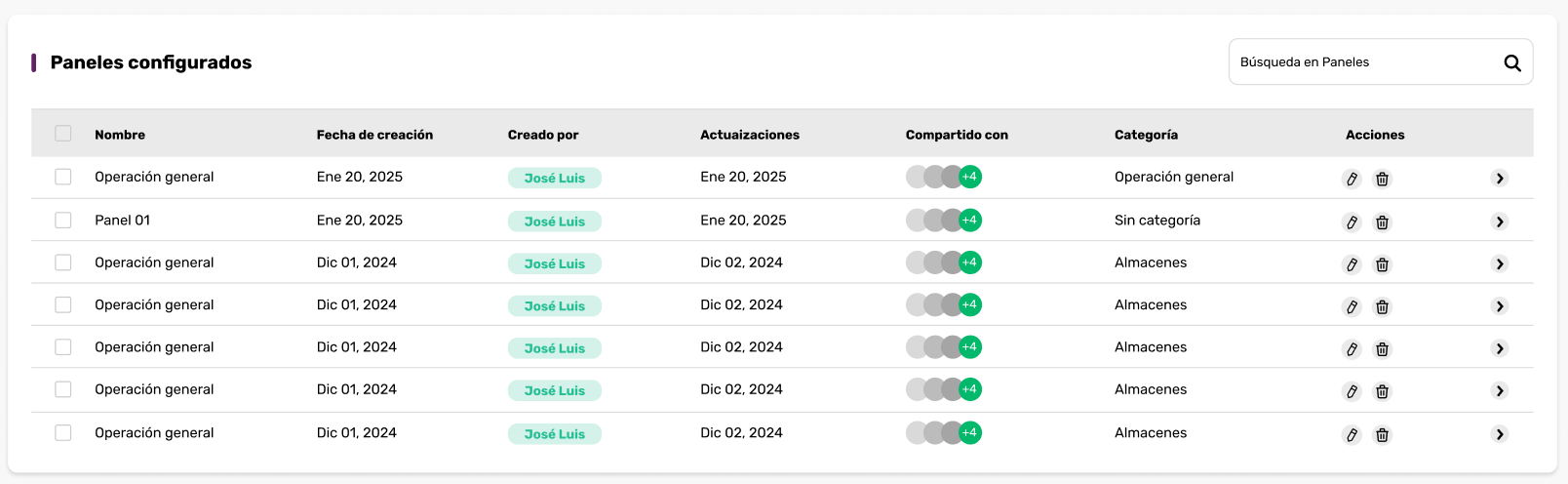
Task: Click trash icon in first Operación general row
Action: coord(1382,179)
